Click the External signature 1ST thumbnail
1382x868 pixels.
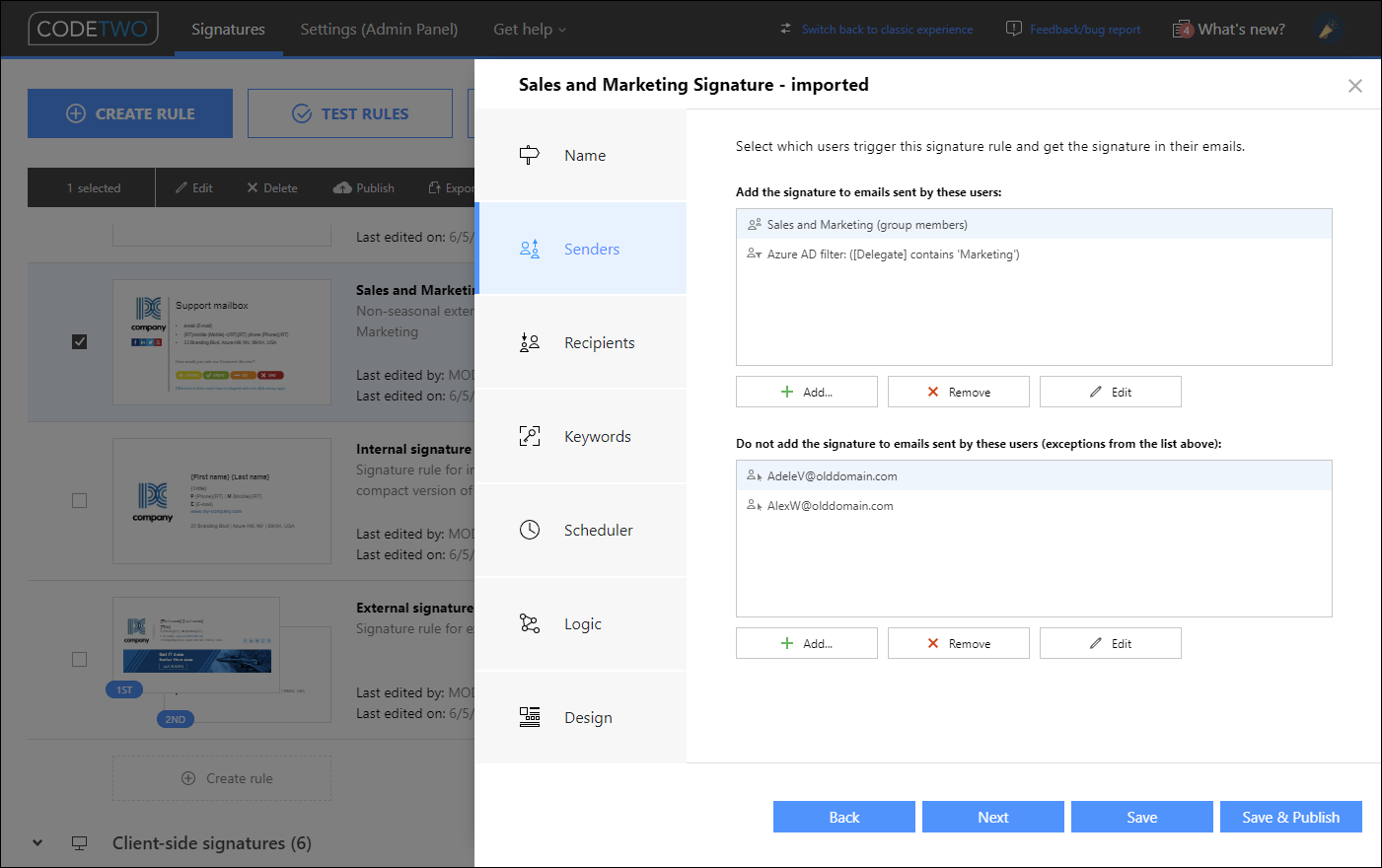(196, 644)
